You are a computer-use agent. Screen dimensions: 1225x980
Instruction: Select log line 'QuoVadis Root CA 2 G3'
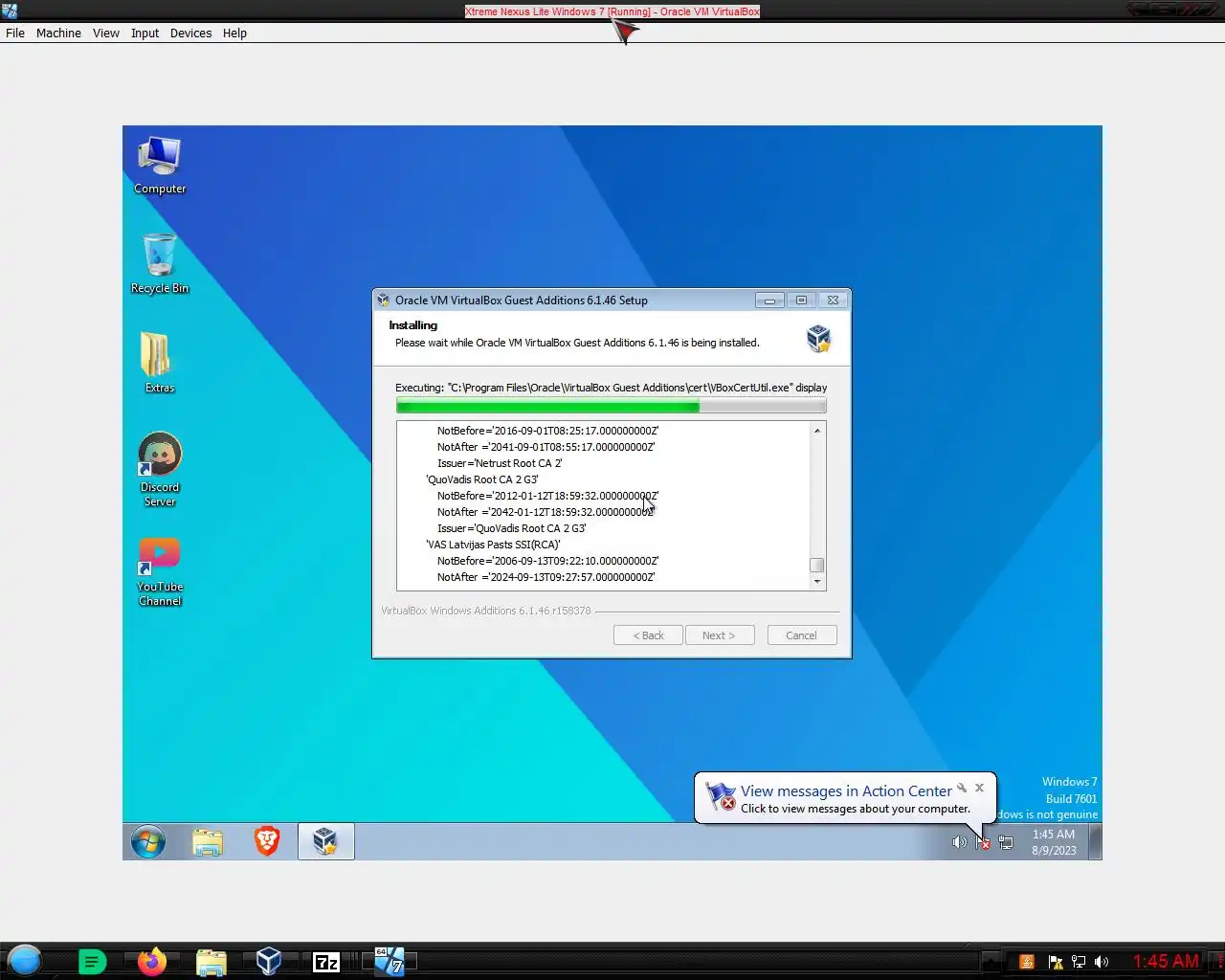click(x=482, y=479)
